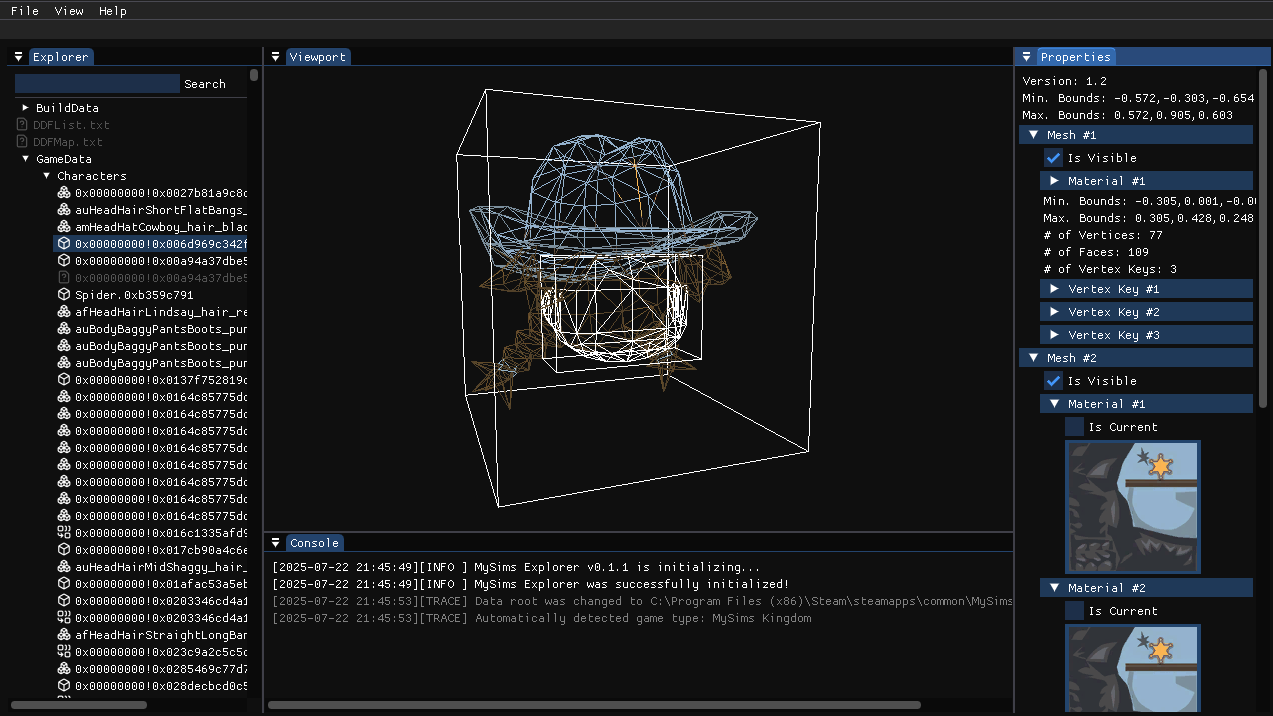The width and height of the screenshot is (1273, 716).
Task: Expand Vertex Key #2 in Properties
Action: [x=1053, y=311]
